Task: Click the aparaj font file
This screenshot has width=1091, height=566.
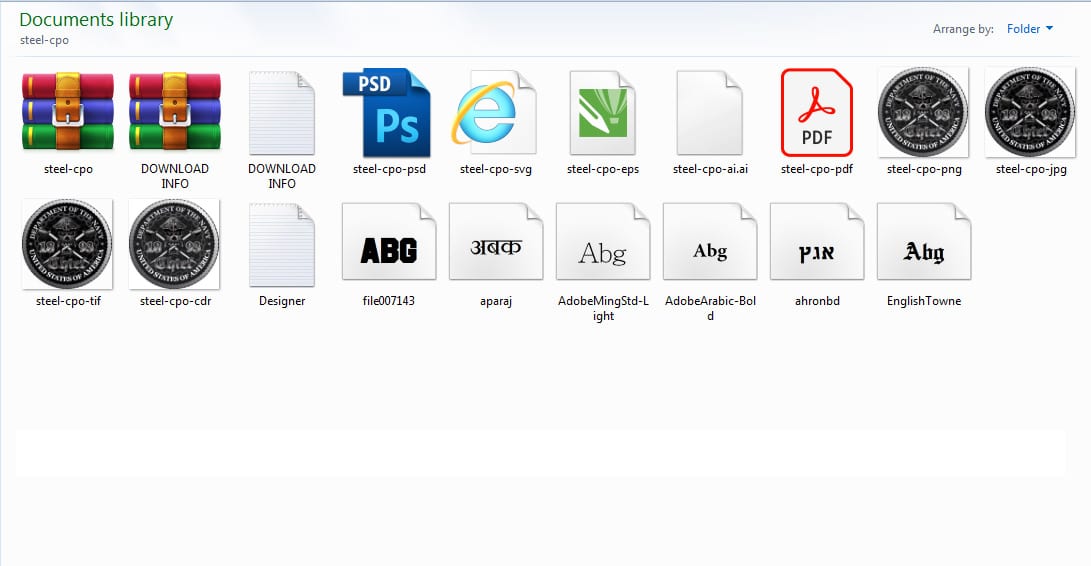Action: coord(495,244)
